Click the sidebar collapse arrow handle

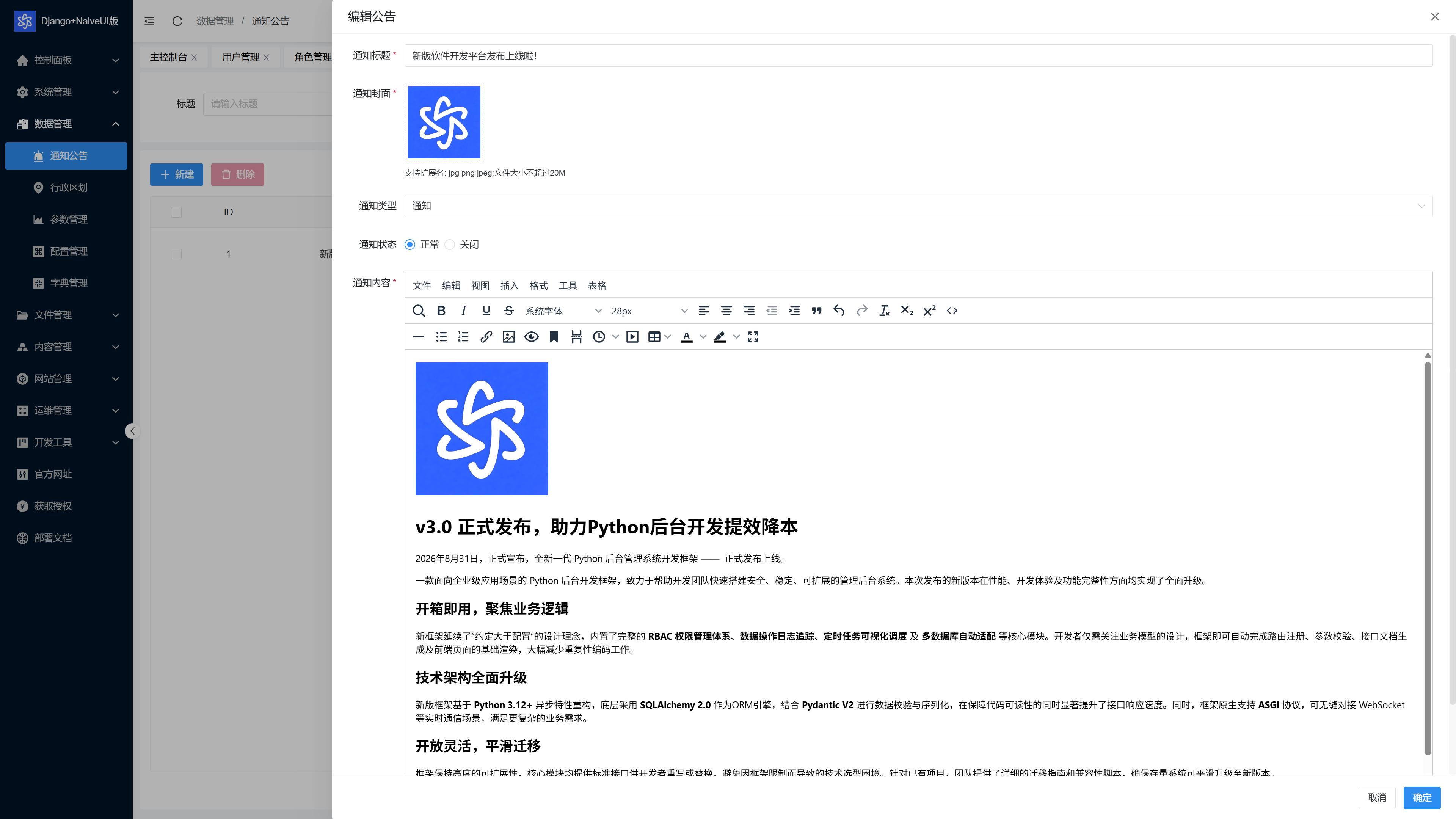(x=132, y=431)
